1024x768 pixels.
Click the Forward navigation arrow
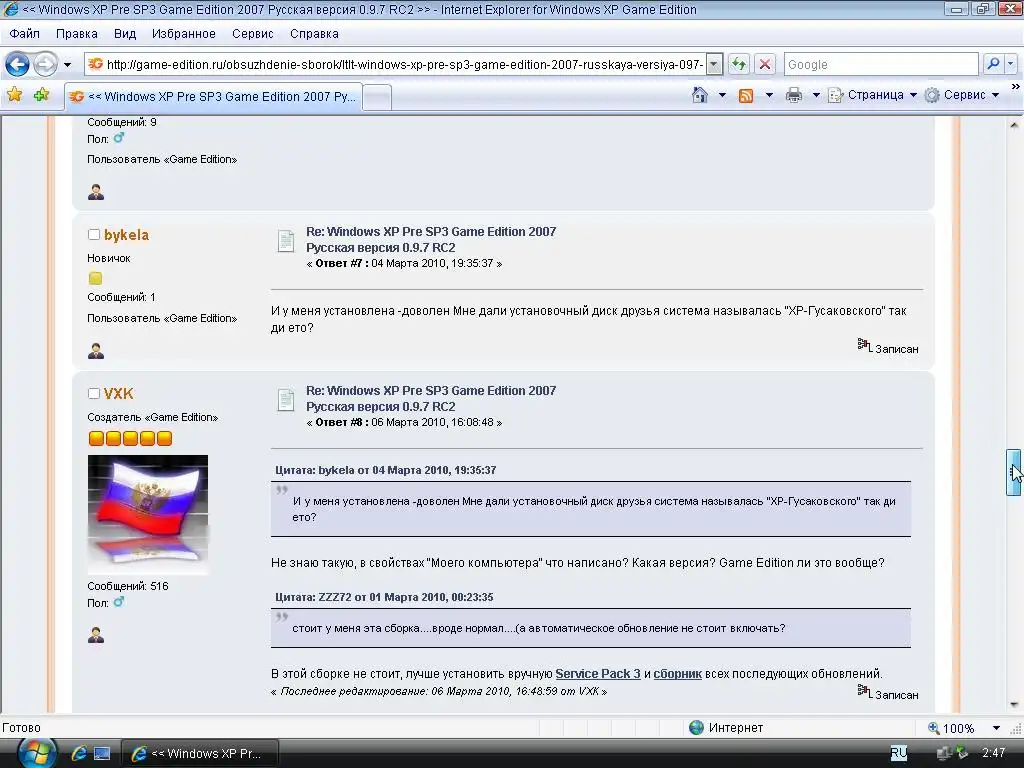(x=45, y=64)
